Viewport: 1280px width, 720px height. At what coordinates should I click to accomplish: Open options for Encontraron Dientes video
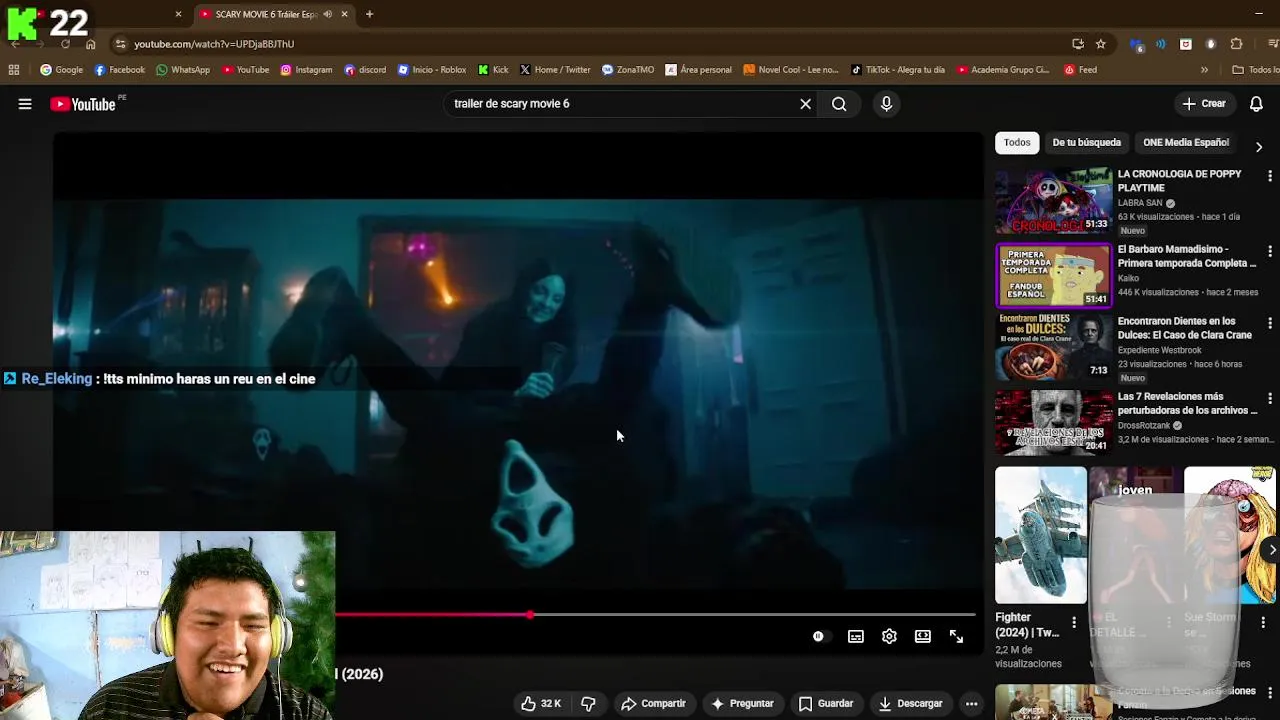tap(1270, 323)
